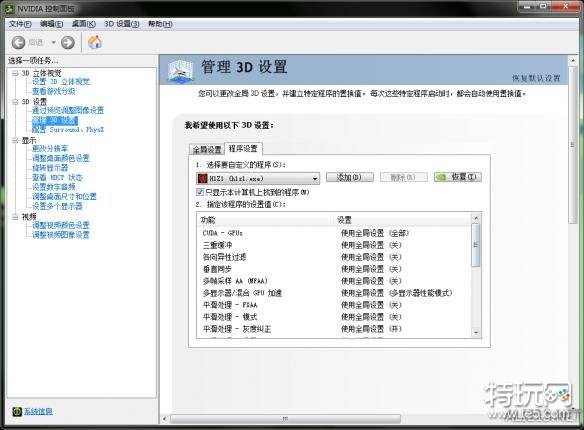Collapse the 3D 立体视觉 tree node
The image size is (584, 430).
[15, 73]
